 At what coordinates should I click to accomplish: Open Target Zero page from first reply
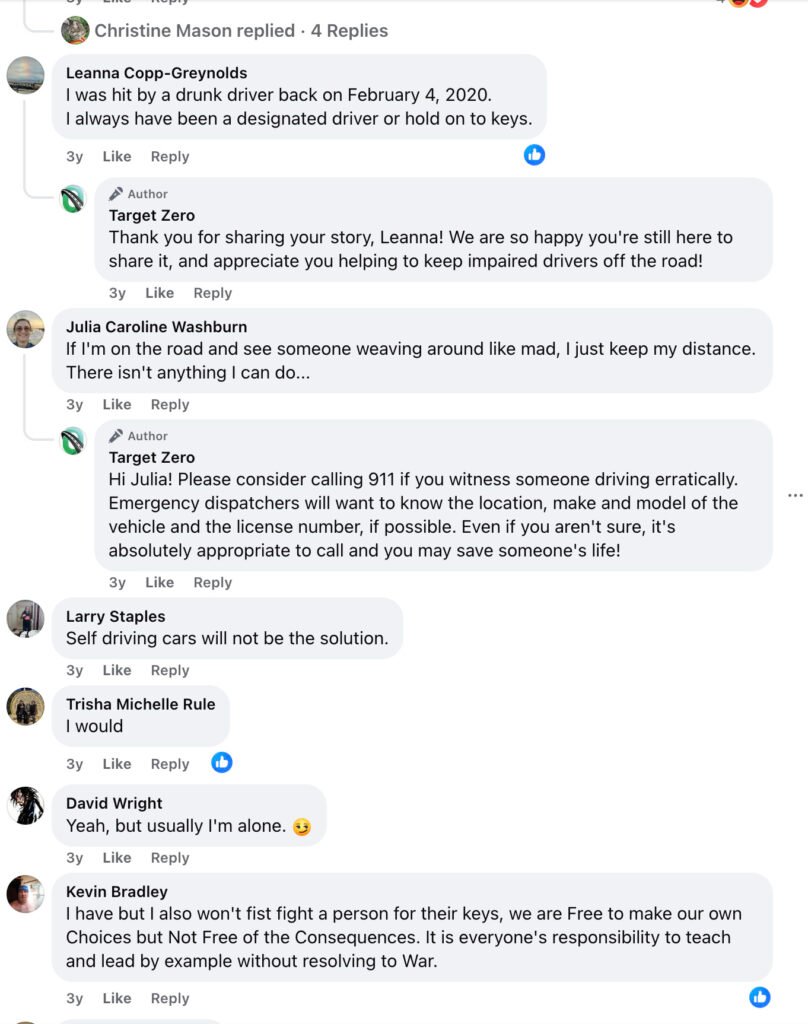pyautogui.click(x=152, y=215)
